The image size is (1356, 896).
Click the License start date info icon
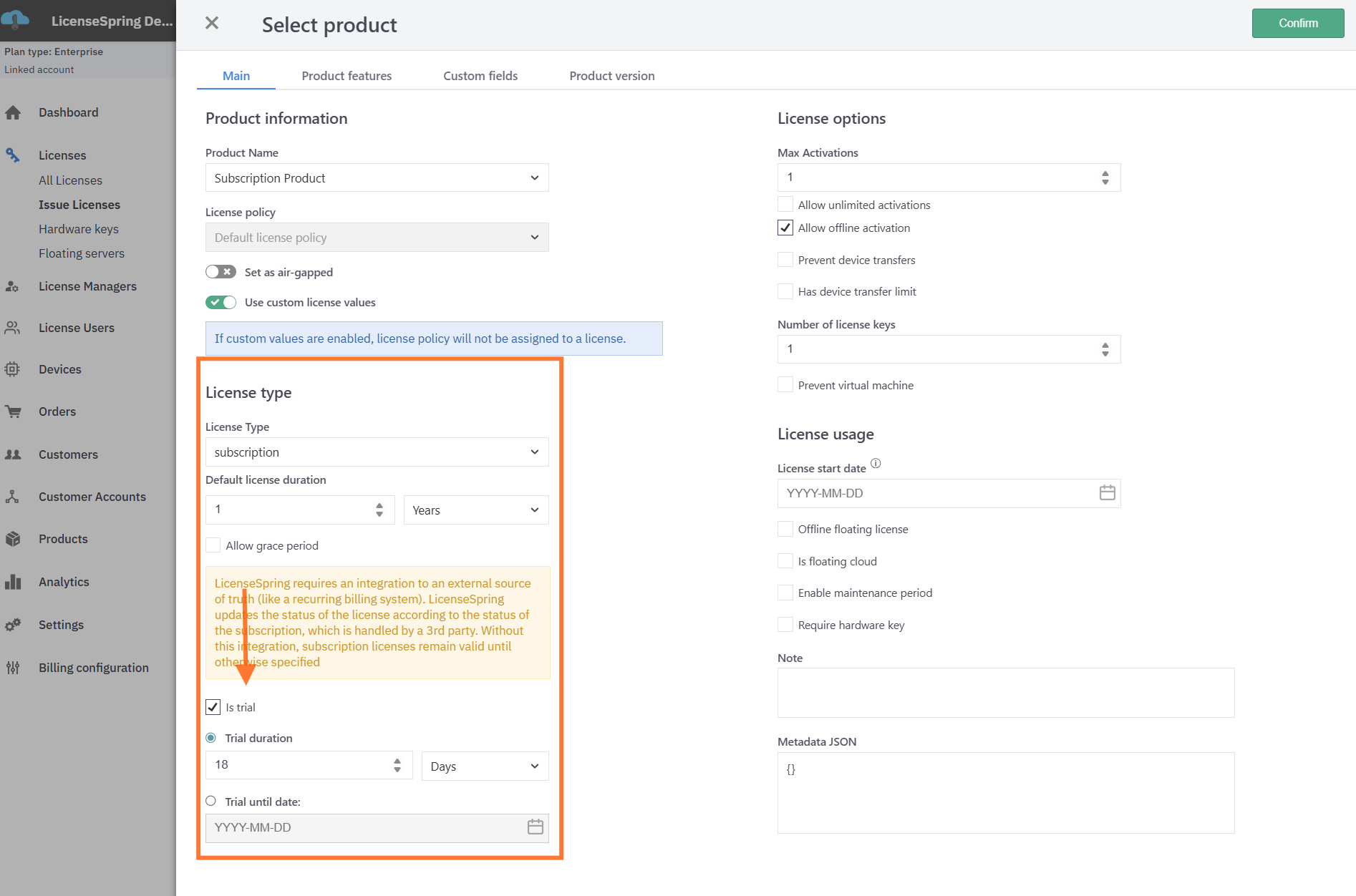coord(876,464)
